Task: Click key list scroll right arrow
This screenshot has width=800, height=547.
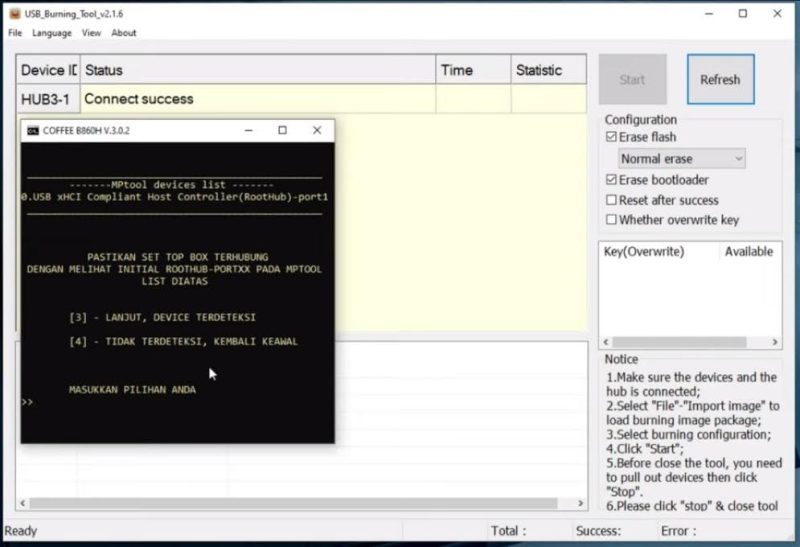Action: (x=774, y=342)
